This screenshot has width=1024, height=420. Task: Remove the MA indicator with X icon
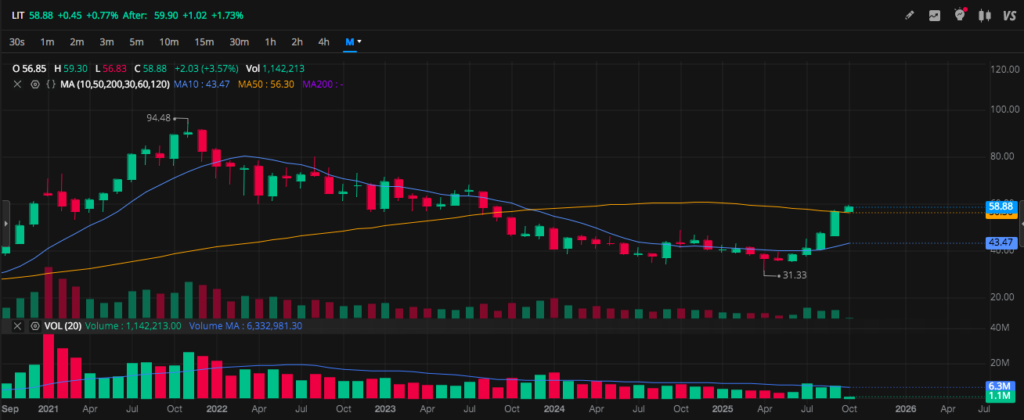[17, 85]
